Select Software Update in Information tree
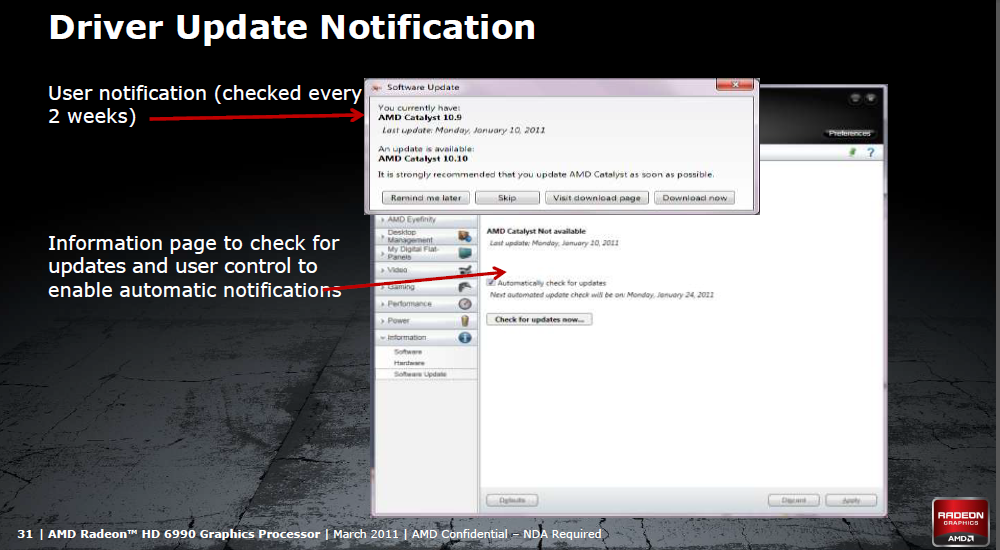The width and height of the screenshot is (1000, 550). pyautogui.click(x=420, y=374)
